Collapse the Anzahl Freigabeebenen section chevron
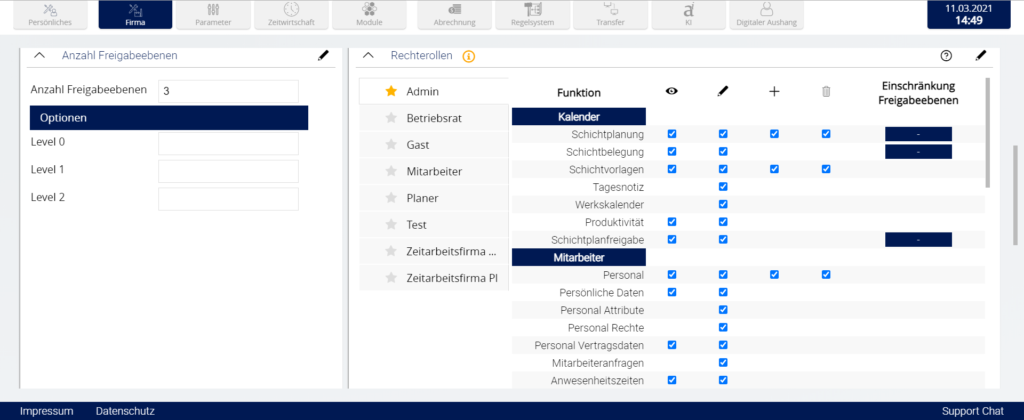 (39, 56)
